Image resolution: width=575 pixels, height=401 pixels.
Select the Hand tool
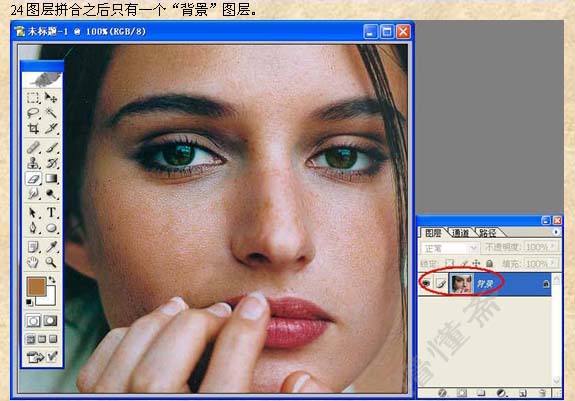pyautogui.click(x=33, y=262)
